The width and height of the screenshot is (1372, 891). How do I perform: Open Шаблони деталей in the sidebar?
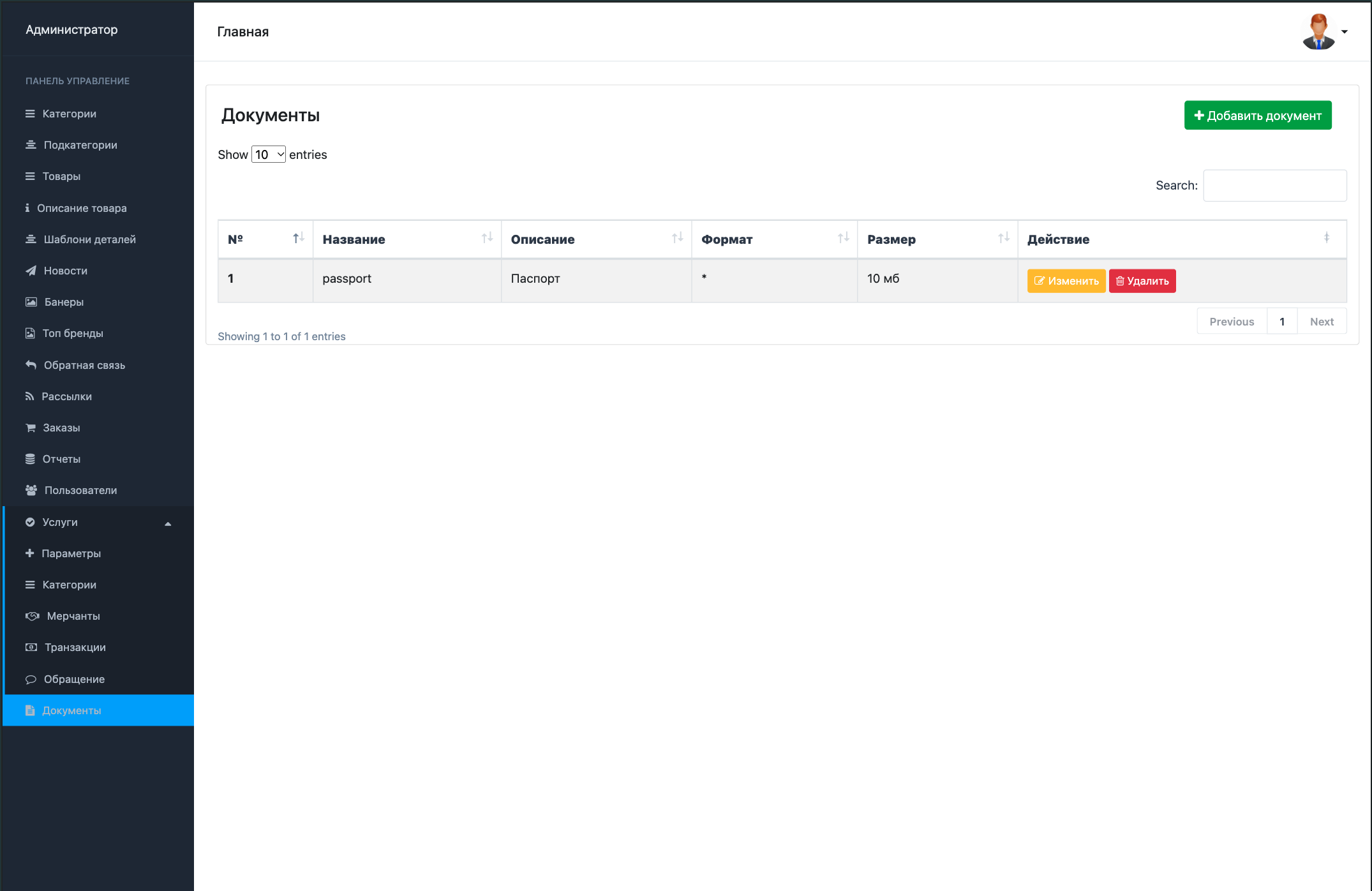click(98, 239)
